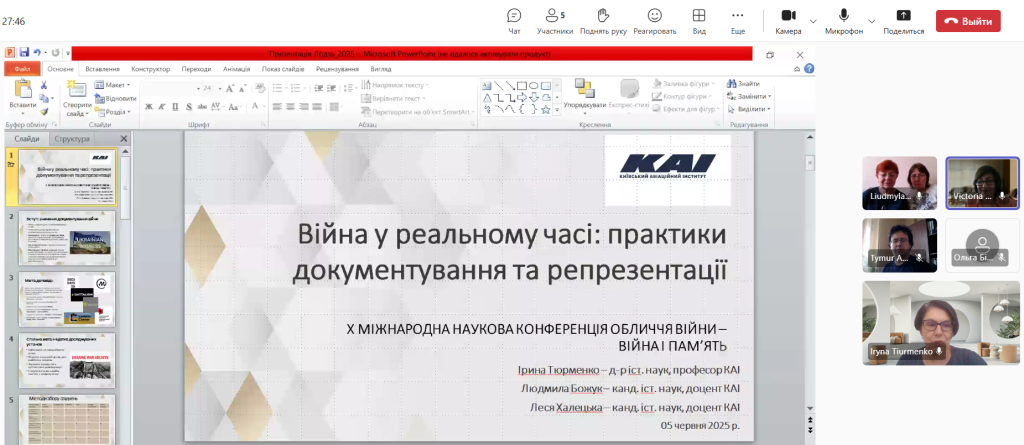The width and height of the screenshot is (1024, 445).
Task: Toggle underline text formatting
Action: point(177,106)
